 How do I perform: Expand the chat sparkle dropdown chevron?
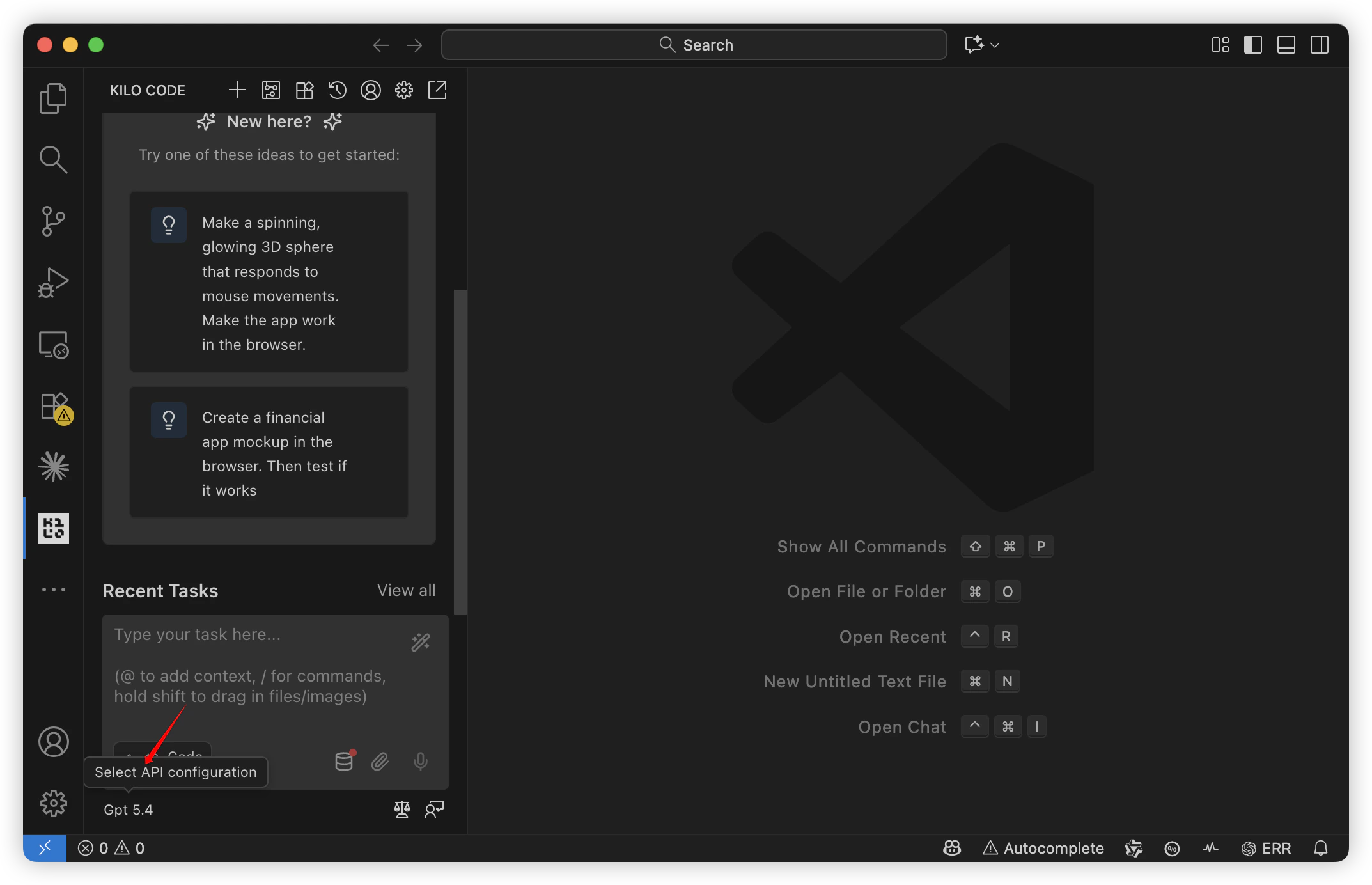pyautogui.click(x=995, y=45)
